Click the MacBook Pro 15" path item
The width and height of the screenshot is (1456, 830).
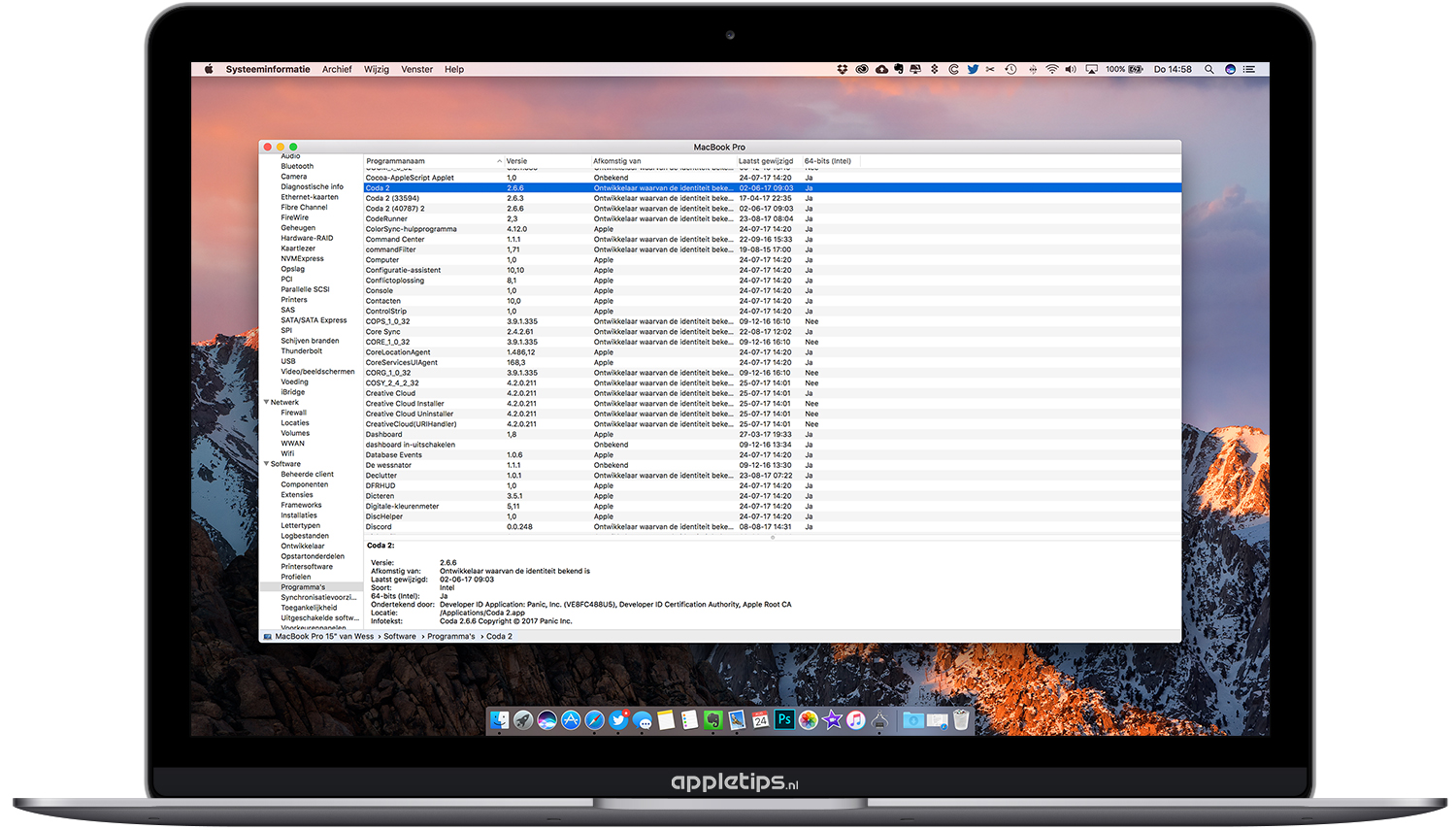click(318, 637)
